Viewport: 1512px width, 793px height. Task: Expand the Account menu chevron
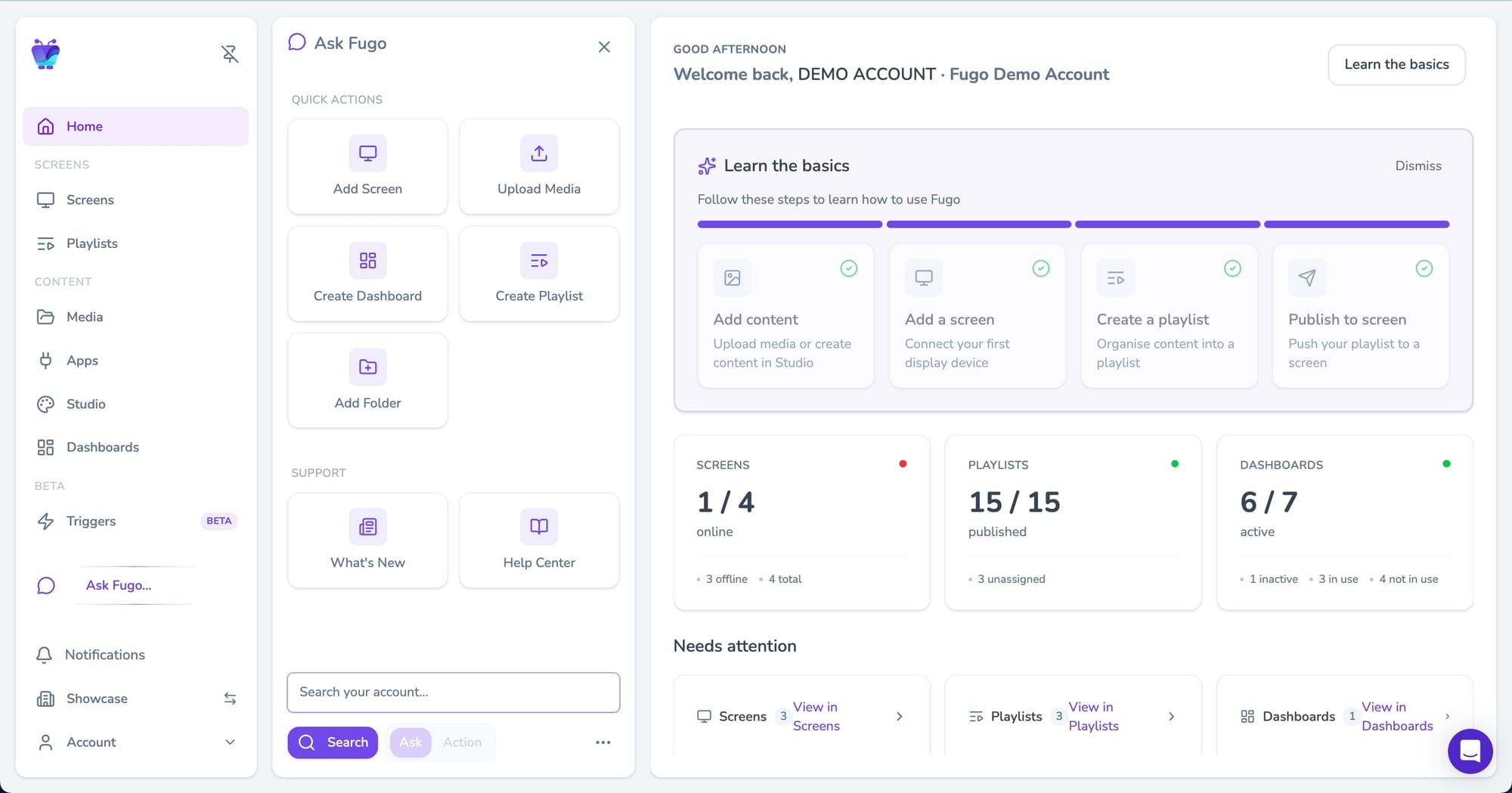[x=230, y=742]
